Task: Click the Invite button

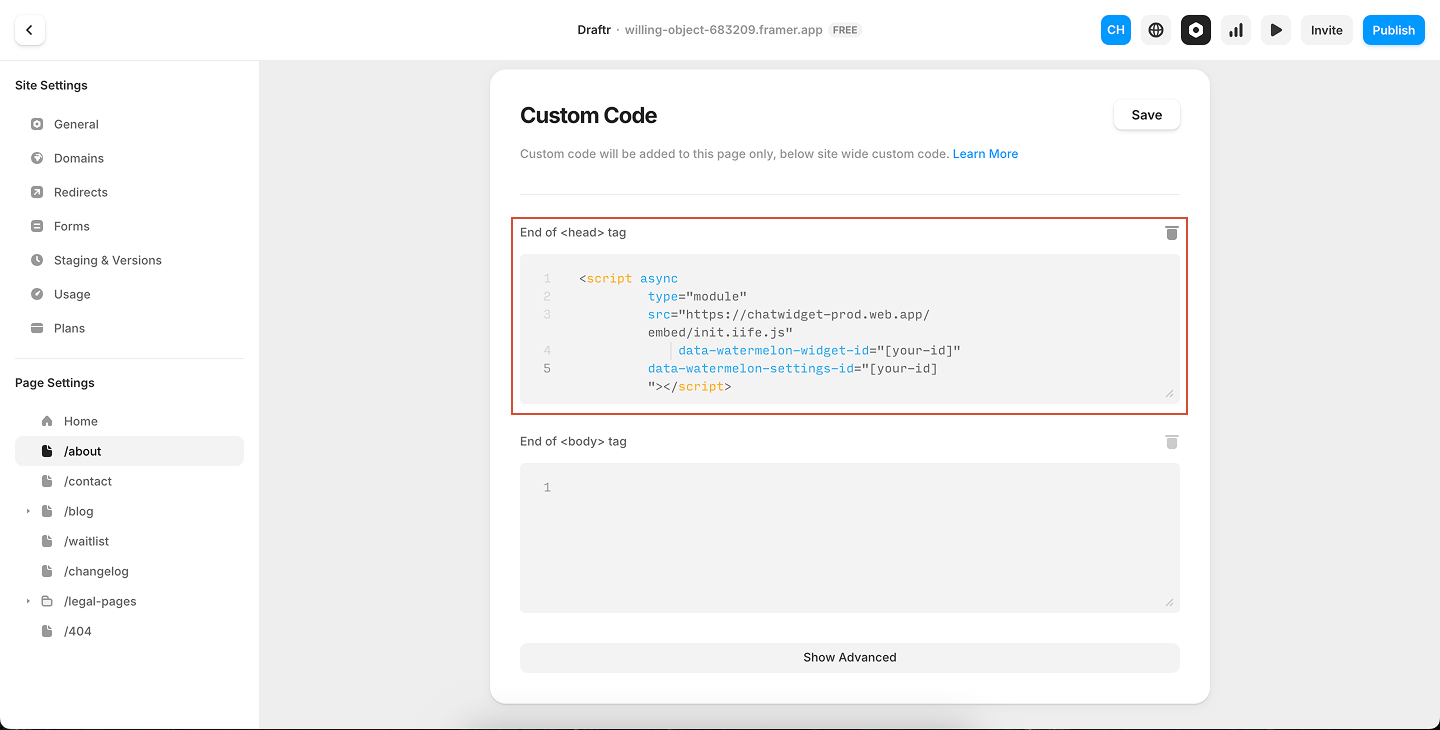Action: pyautogui.click(x=1327, y=30)
